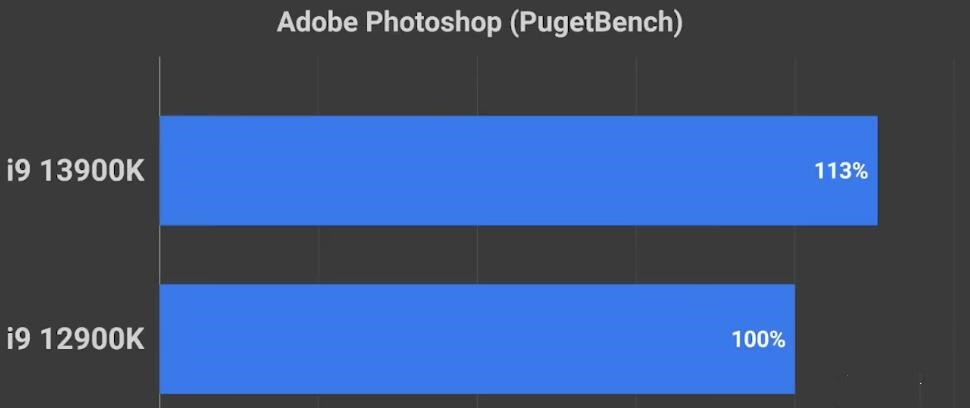Click the 100% data label
Screen dimensions: 970x408
758,340
